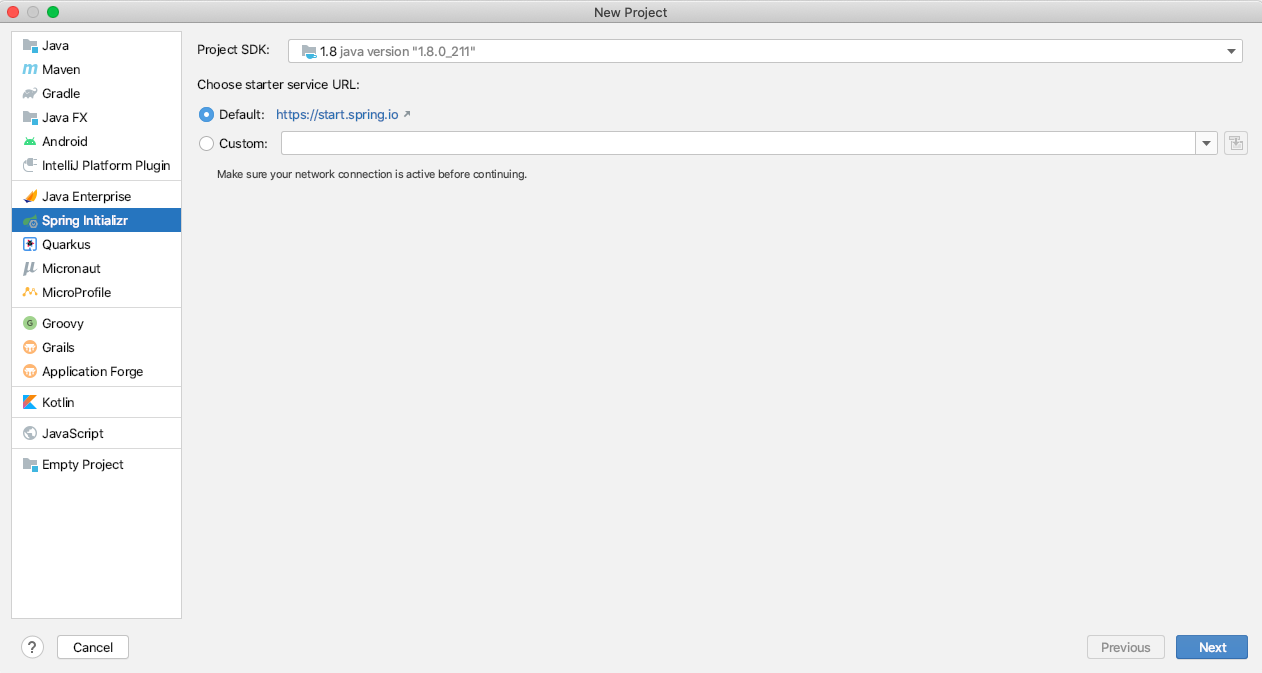Click the green Android robot icon

30,141
